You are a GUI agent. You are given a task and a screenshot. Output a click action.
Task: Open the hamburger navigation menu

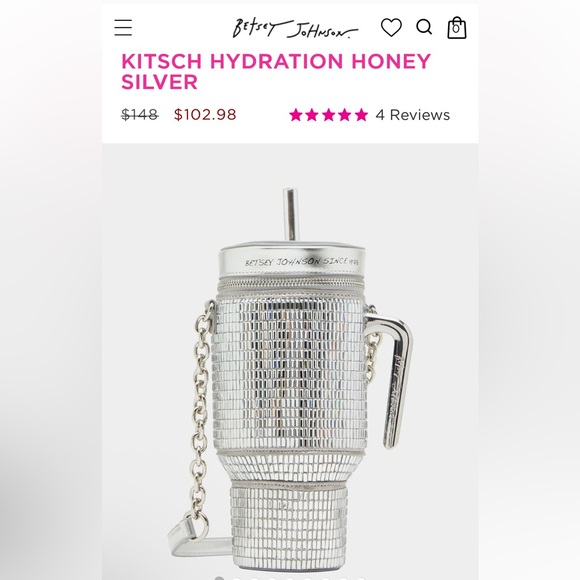(x=123, y=28)
